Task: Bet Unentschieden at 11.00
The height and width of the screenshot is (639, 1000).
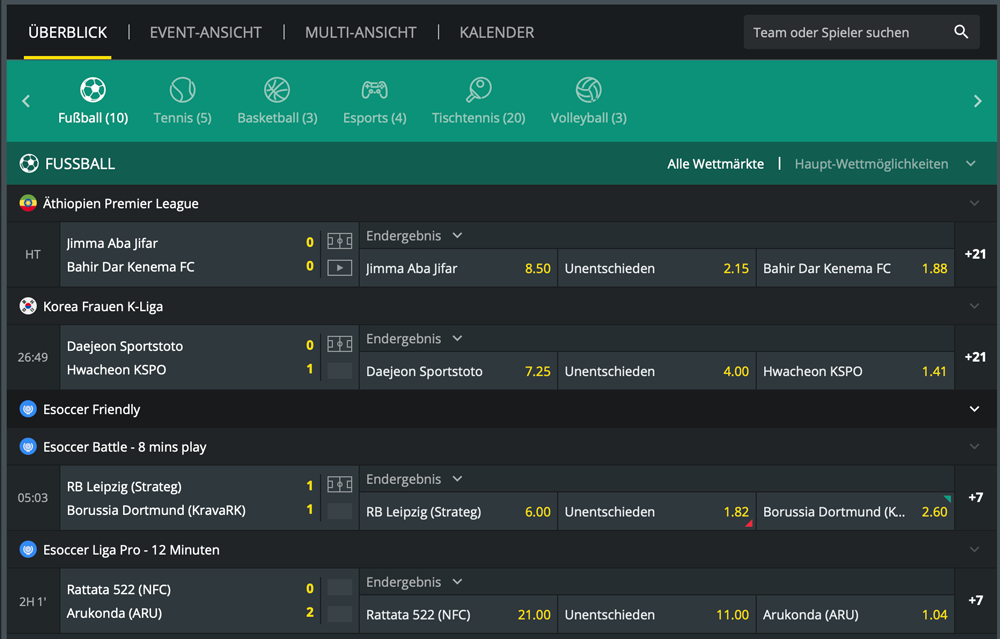Action: 657,614
